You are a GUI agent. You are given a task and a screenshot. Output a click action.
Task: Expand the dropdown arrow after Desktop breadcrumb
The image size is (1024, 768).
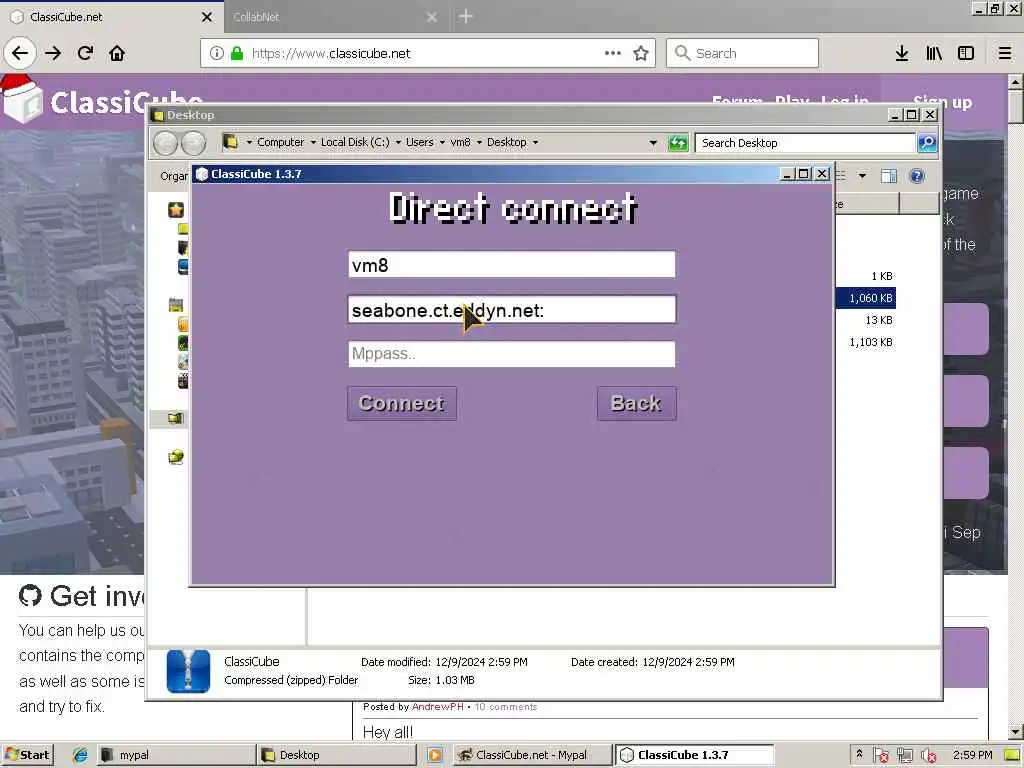tap(535, 142)
